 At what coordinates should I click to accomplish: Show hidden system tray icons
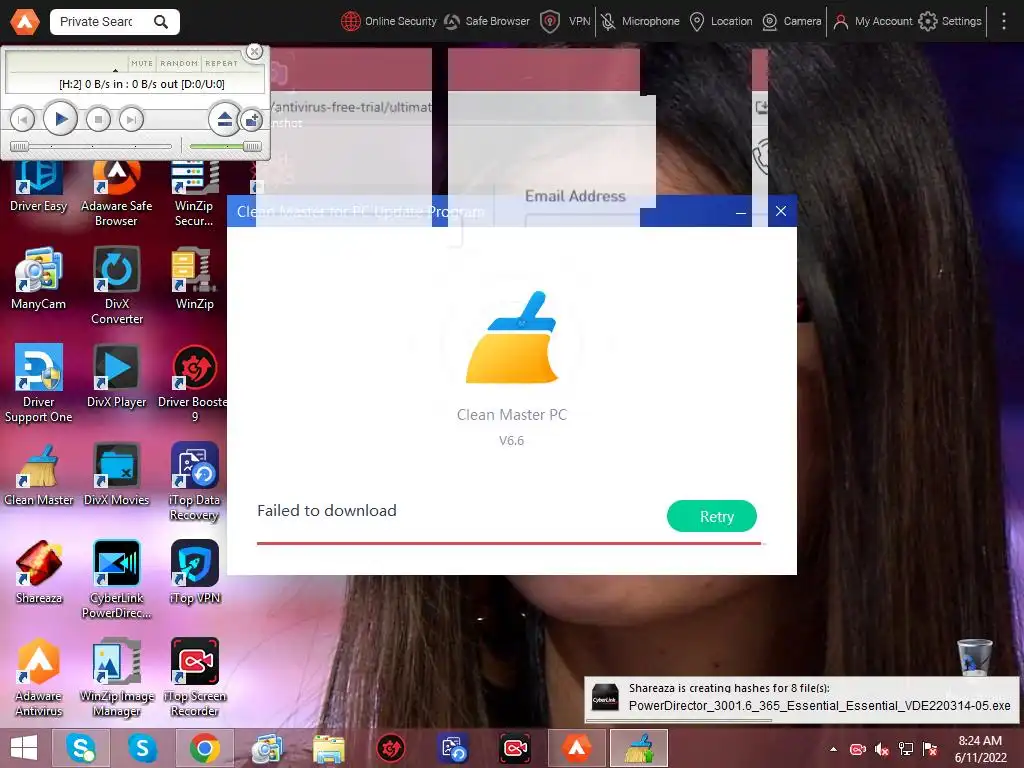click(x=833, y=749)
